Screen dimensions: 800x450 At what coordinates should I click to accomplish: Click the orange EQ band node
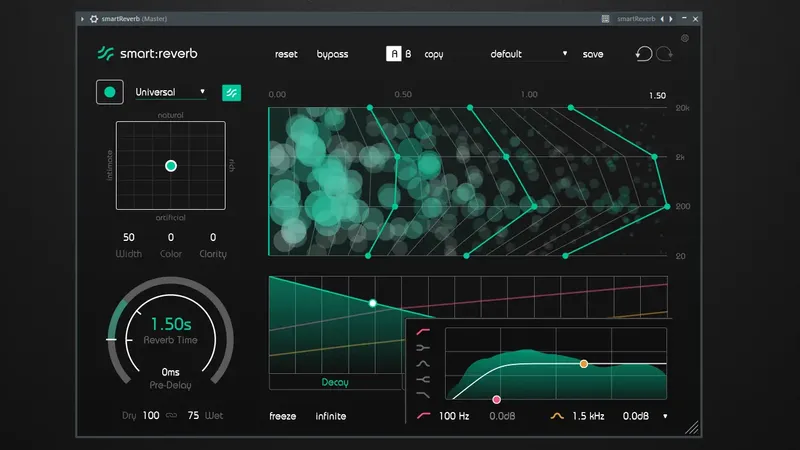(584, 364)
